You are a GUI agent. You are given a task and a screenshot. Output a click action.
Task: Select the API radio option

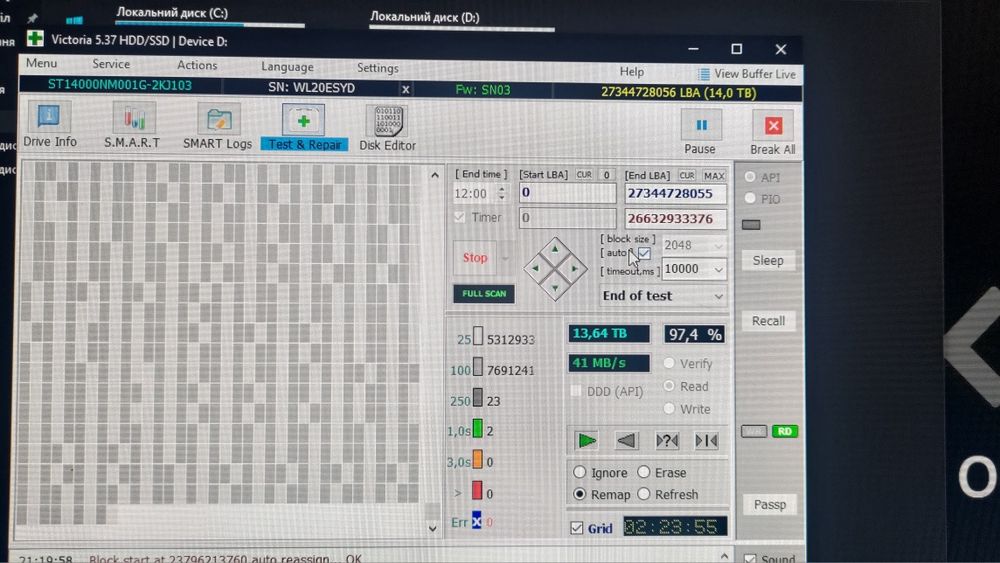750,177
